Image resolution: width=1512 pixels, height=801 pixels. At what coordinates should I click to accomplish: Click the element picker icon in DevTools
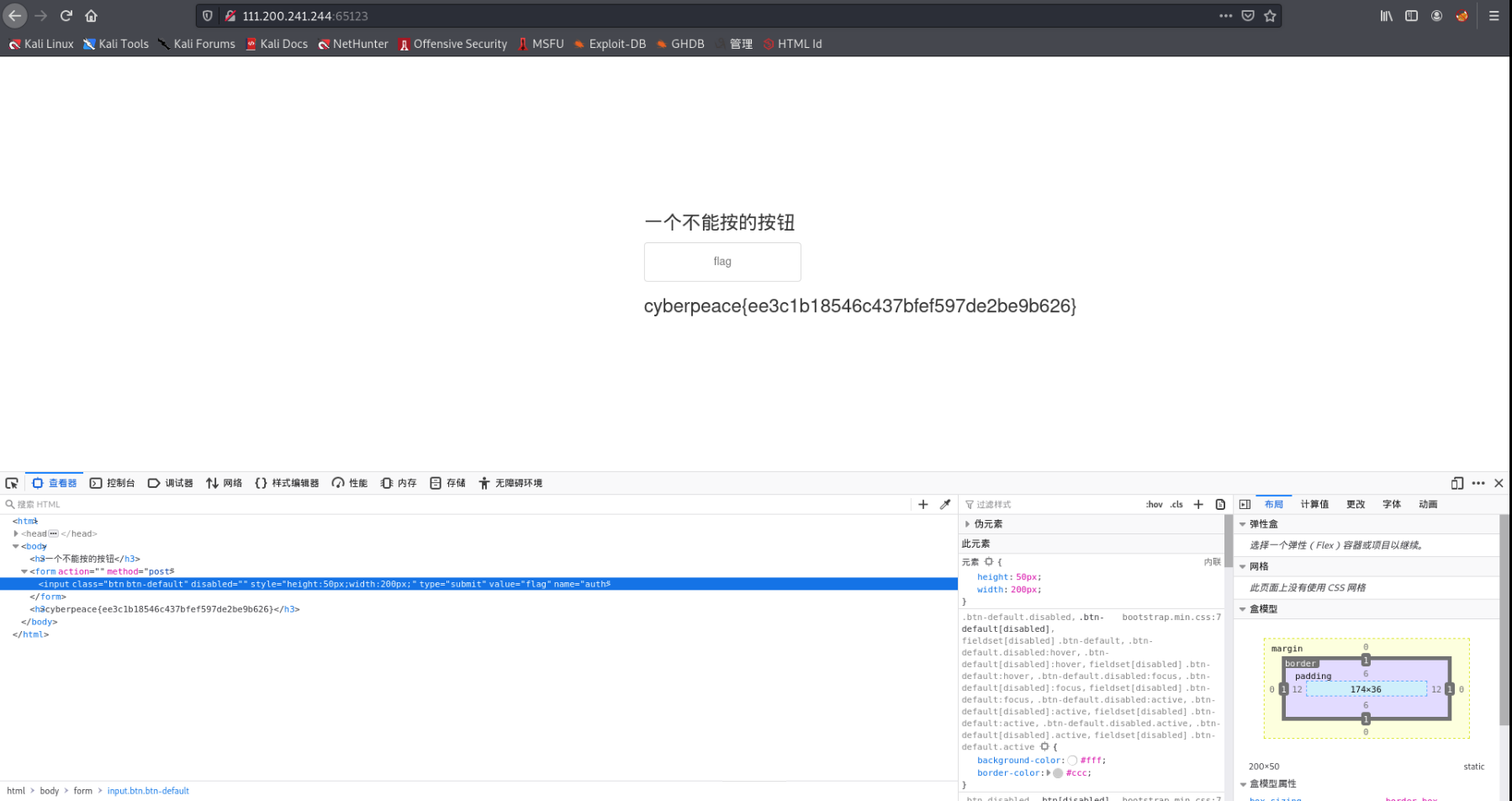pyautogui.click(x=12, y=483)
